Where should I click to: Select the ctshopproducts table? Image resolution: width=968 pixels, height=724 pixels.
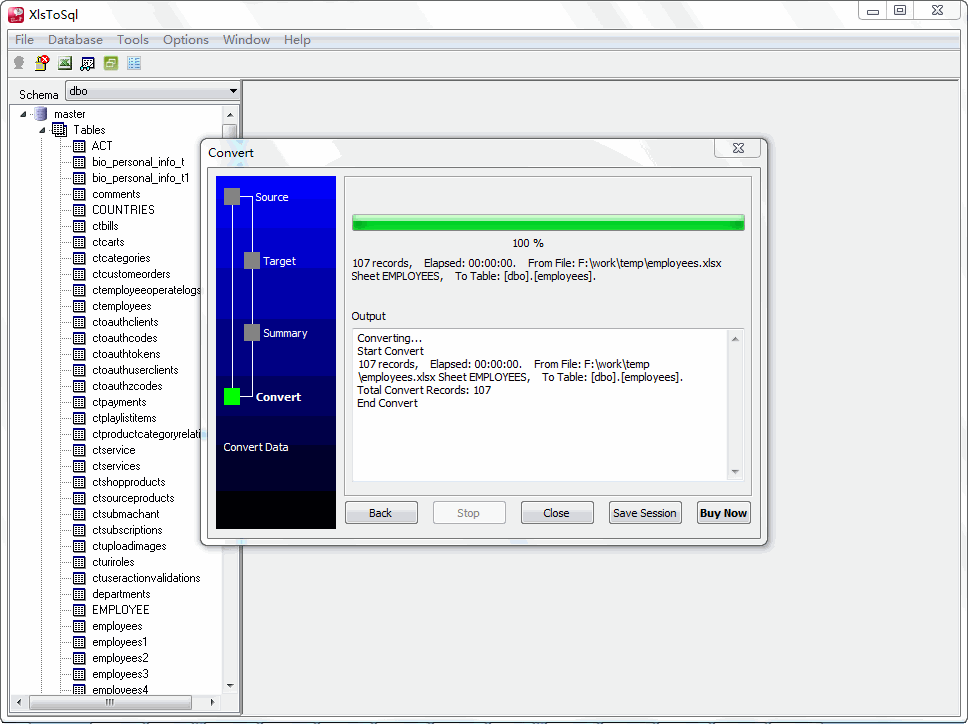[128, 482]
